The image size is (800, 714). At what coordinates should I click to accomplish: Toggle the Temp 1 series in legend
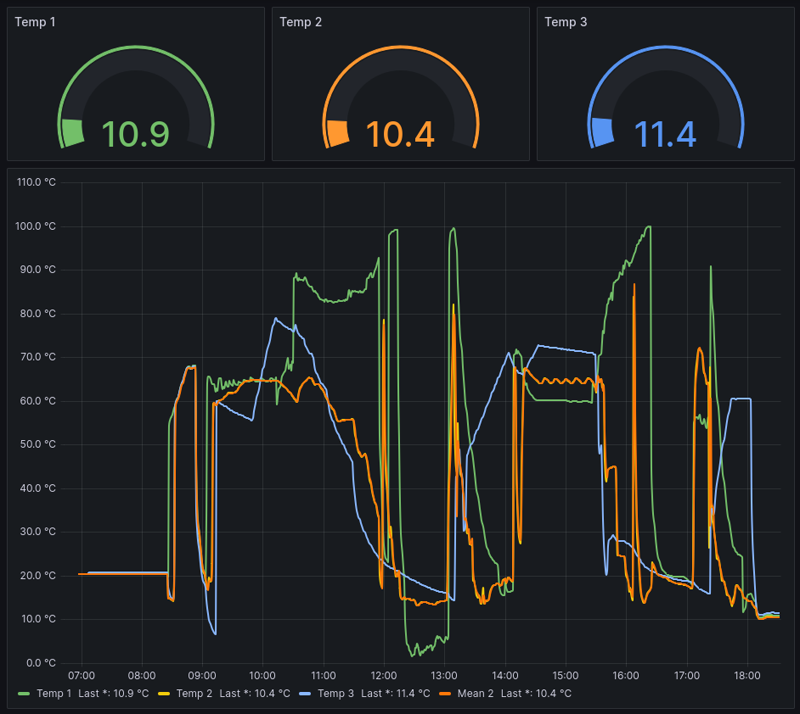(x=54, y=693)
